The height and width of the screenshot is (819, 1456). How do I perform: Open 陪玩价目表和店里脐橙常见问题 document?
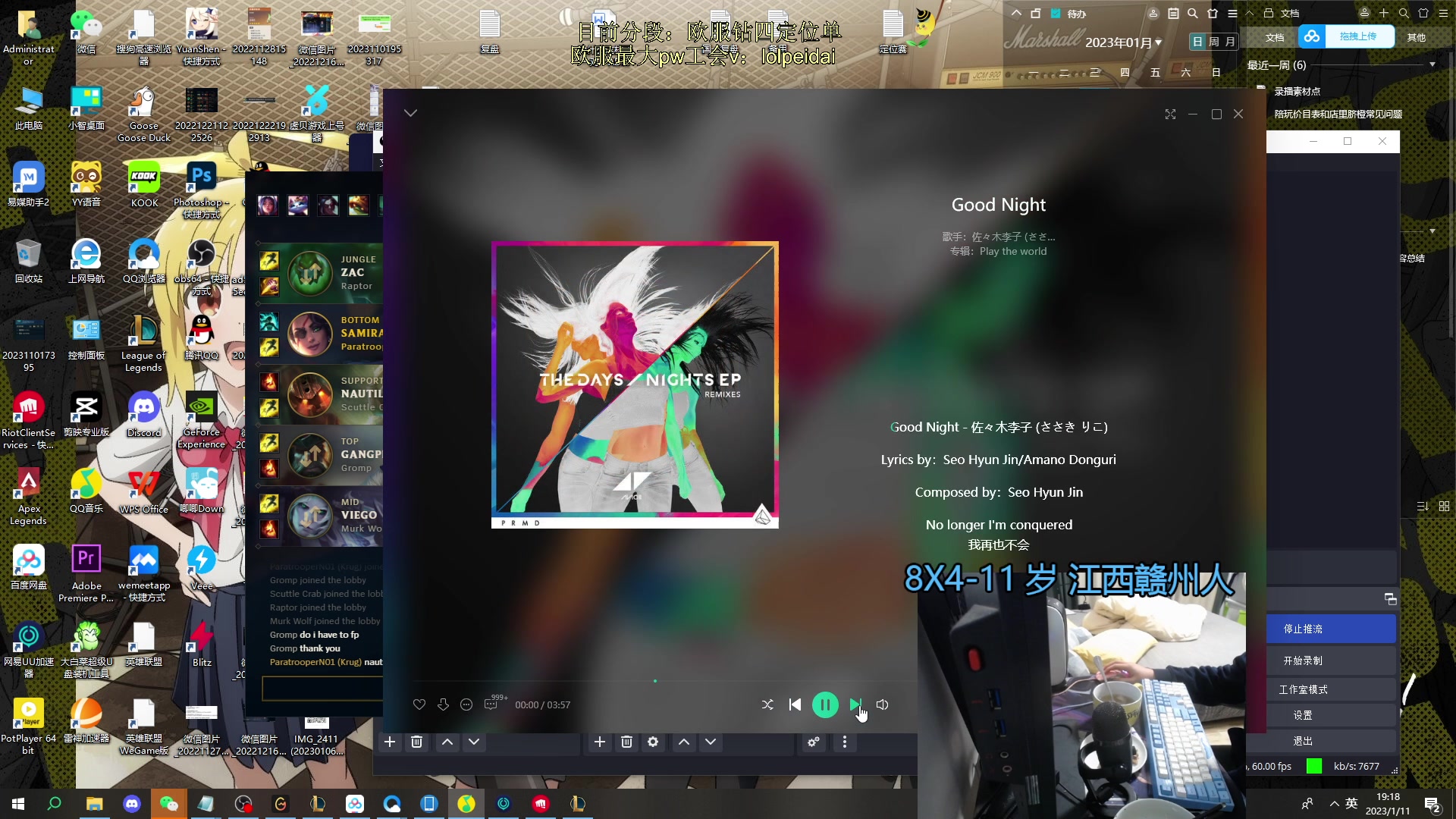coord(1338,115)
